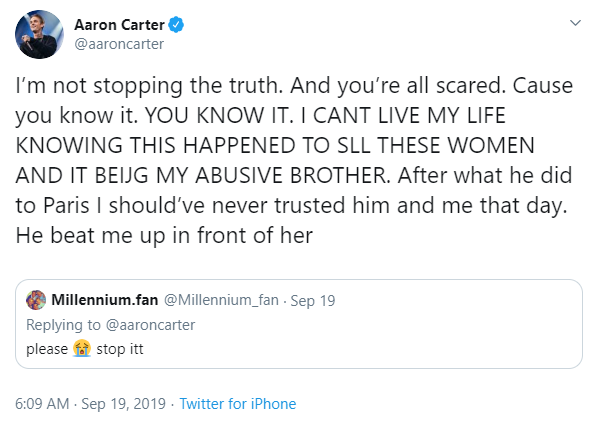Click the crying face emoji in the quoted tweet

(82, 349)
